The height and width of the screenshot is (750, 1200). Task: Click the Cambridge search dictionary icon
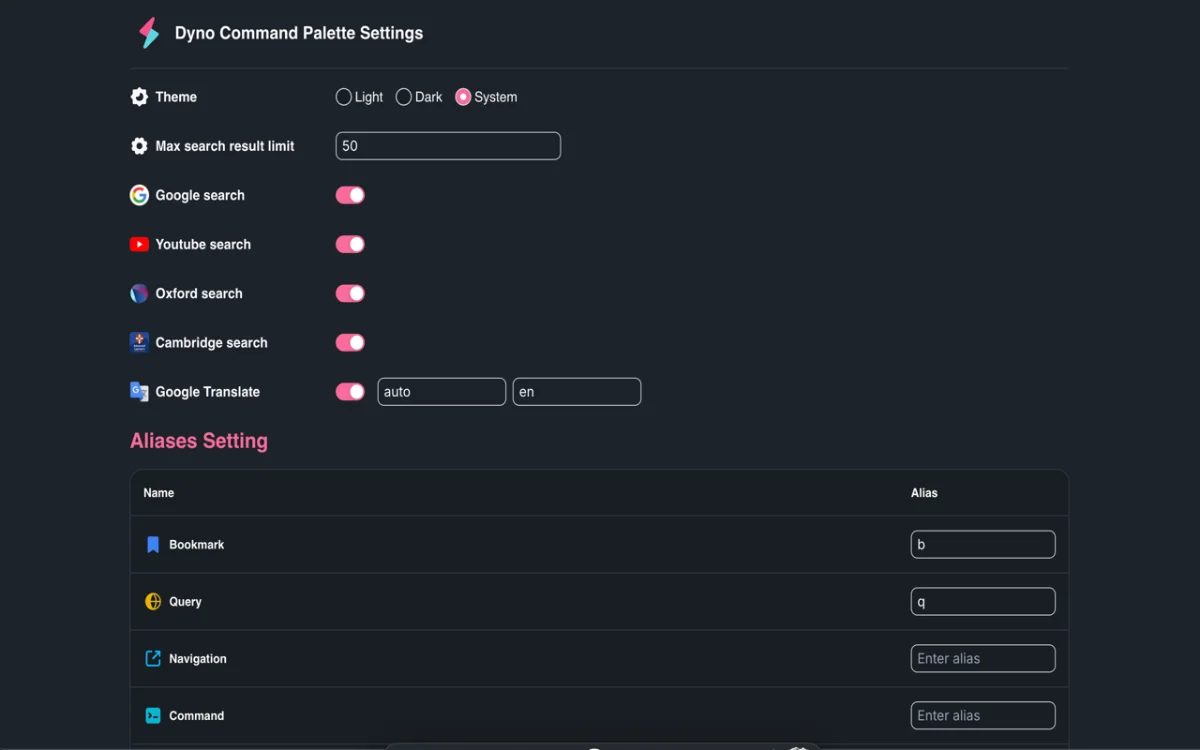pos(139,342)
